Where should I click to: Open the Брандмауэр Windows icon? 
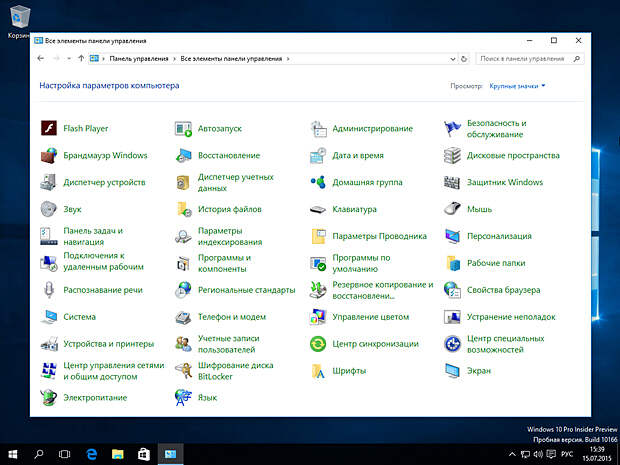pyautogui.click(x=49, y=155)
